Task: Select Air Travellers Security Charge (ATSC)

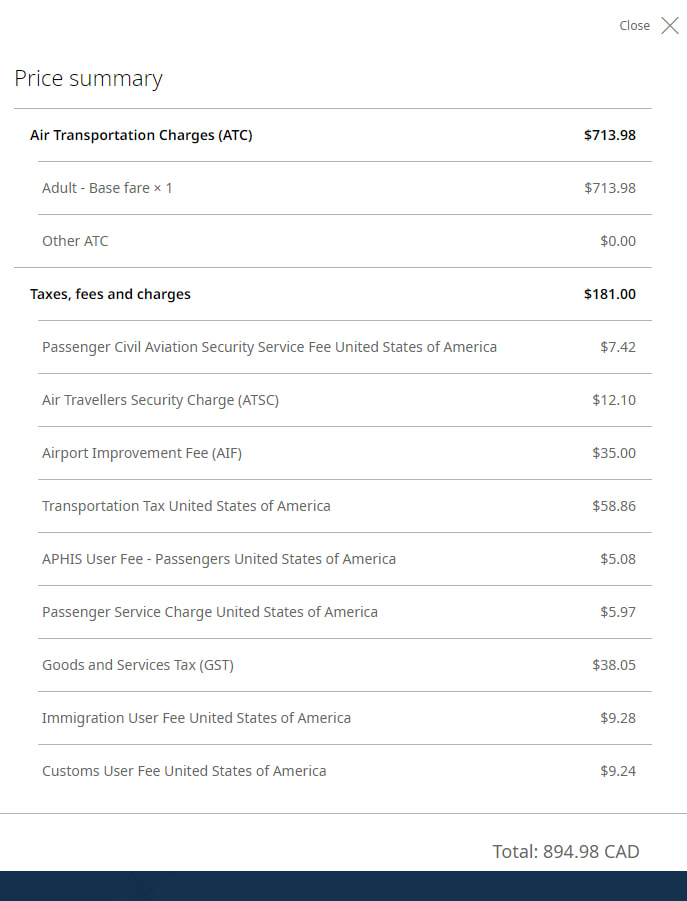Action: click(x=161, y=399)
